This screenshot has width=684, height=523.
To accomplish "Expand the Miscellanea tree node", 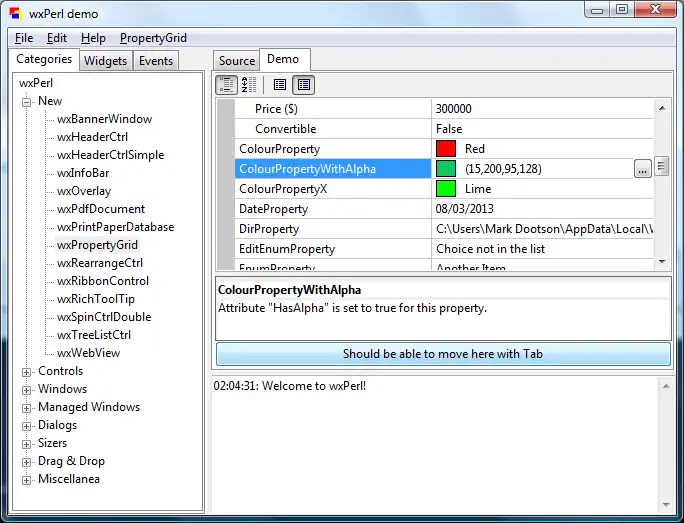I will (x=27, y=480).
